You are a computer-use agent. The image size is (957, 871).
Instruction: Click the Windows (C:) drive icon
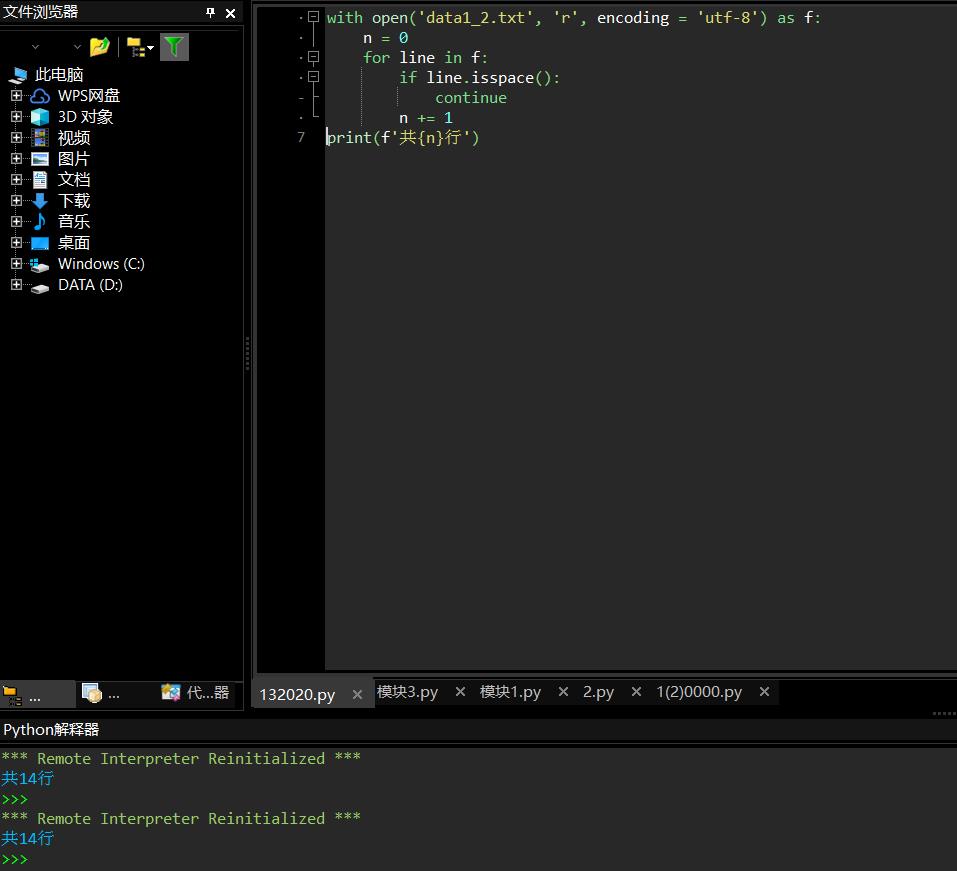(40, 264)
